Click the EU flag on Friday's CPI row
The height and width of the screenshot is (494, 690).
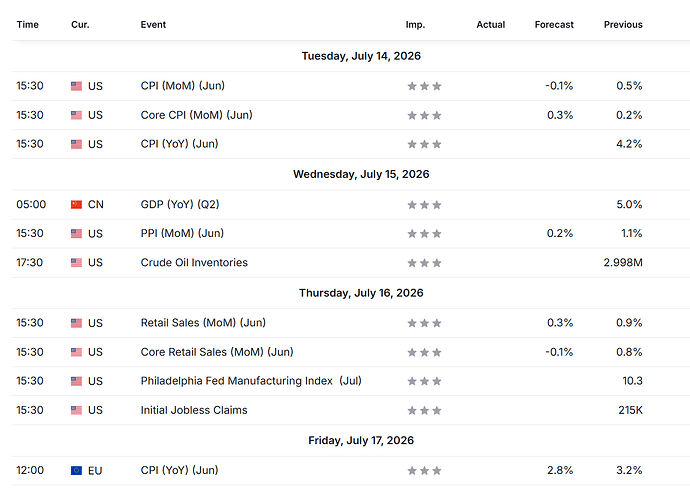click(77, 471)
